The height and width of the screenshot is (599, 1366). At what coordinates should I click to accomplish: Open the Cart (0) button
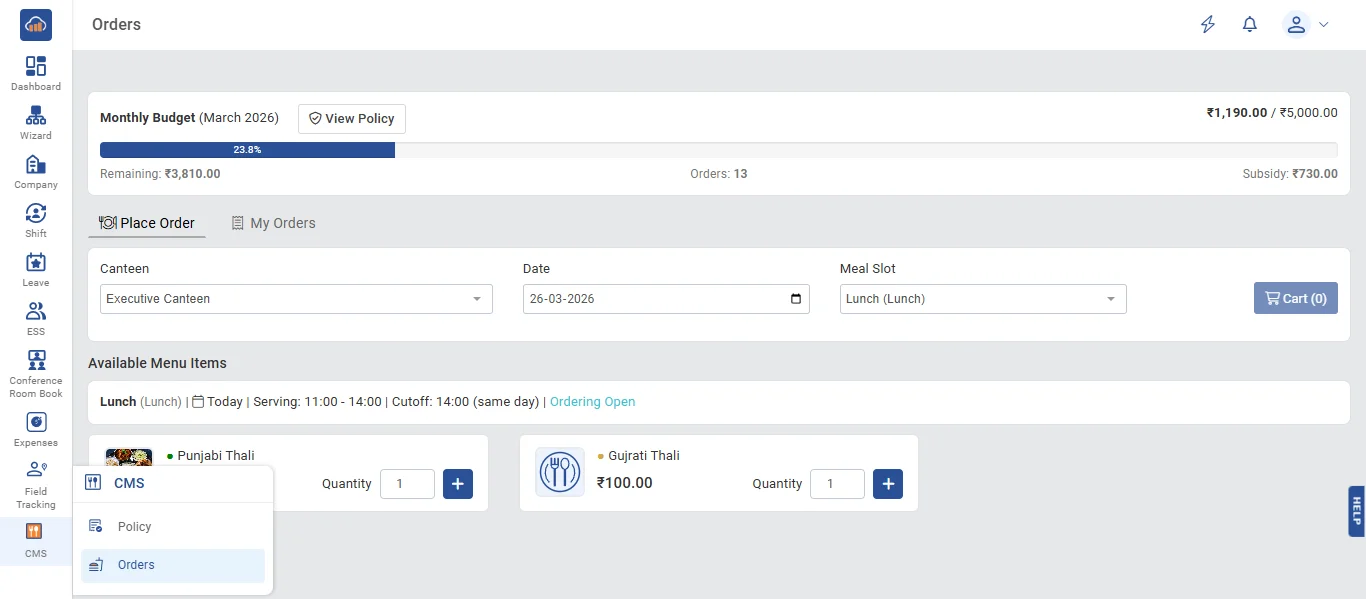1296,298
